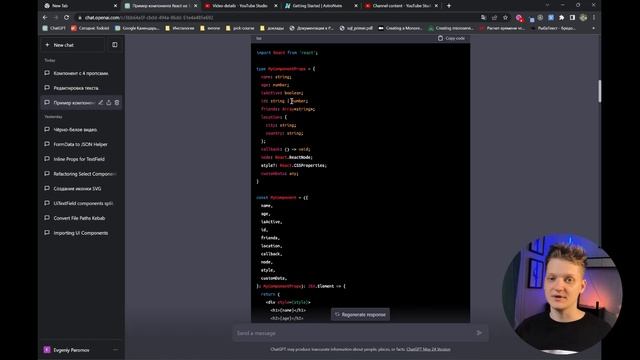The height and width of the screenshot is (360, 640).
Task: Open the Evgeniy Paromov account menu
Action: pos(81,350)
